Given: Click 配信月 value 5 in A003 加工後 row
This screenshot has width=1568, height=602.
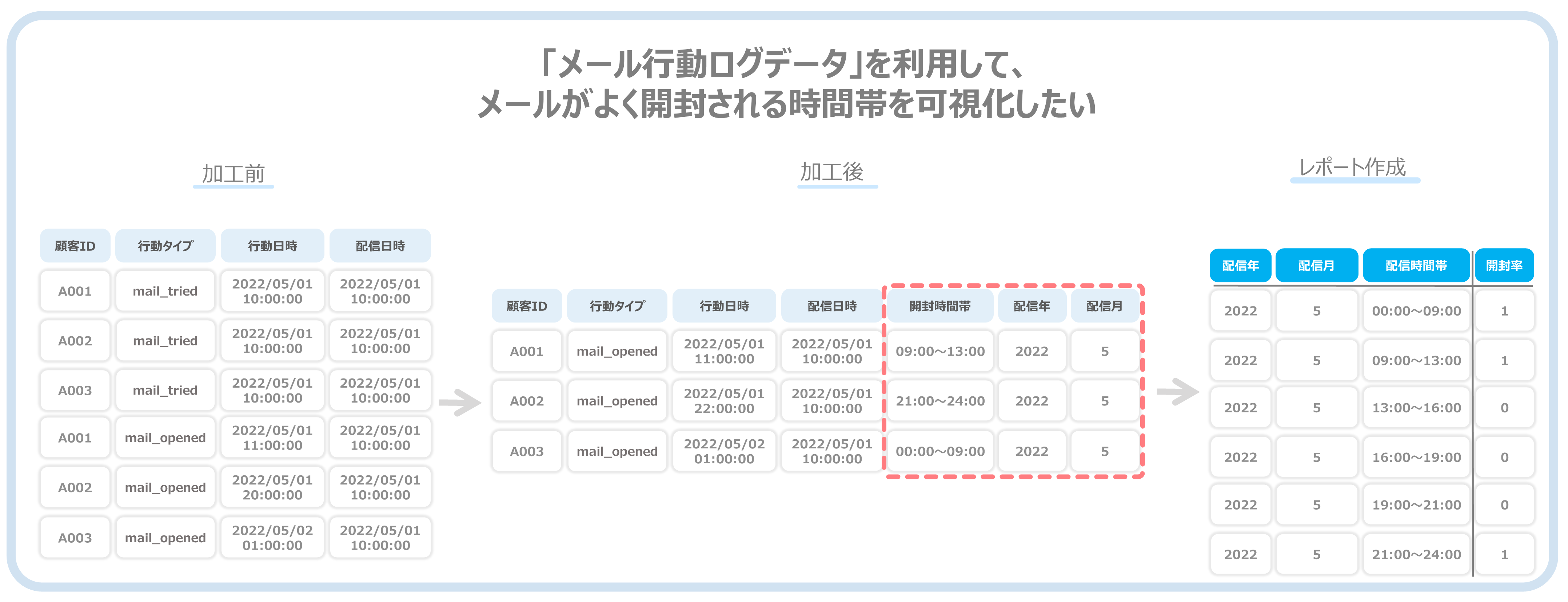Looking at the screenshot, I should click(1104, 451).
